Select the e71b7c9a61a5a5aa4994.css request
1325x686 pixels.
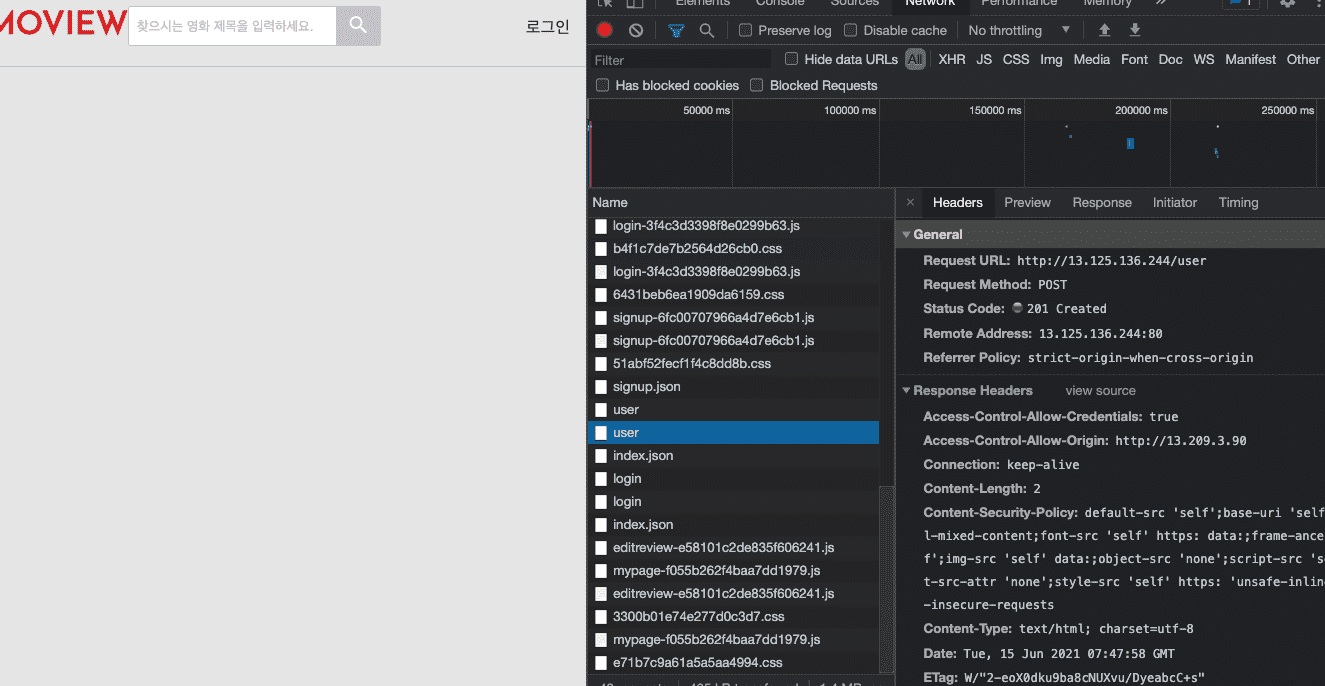coord(697,663)
